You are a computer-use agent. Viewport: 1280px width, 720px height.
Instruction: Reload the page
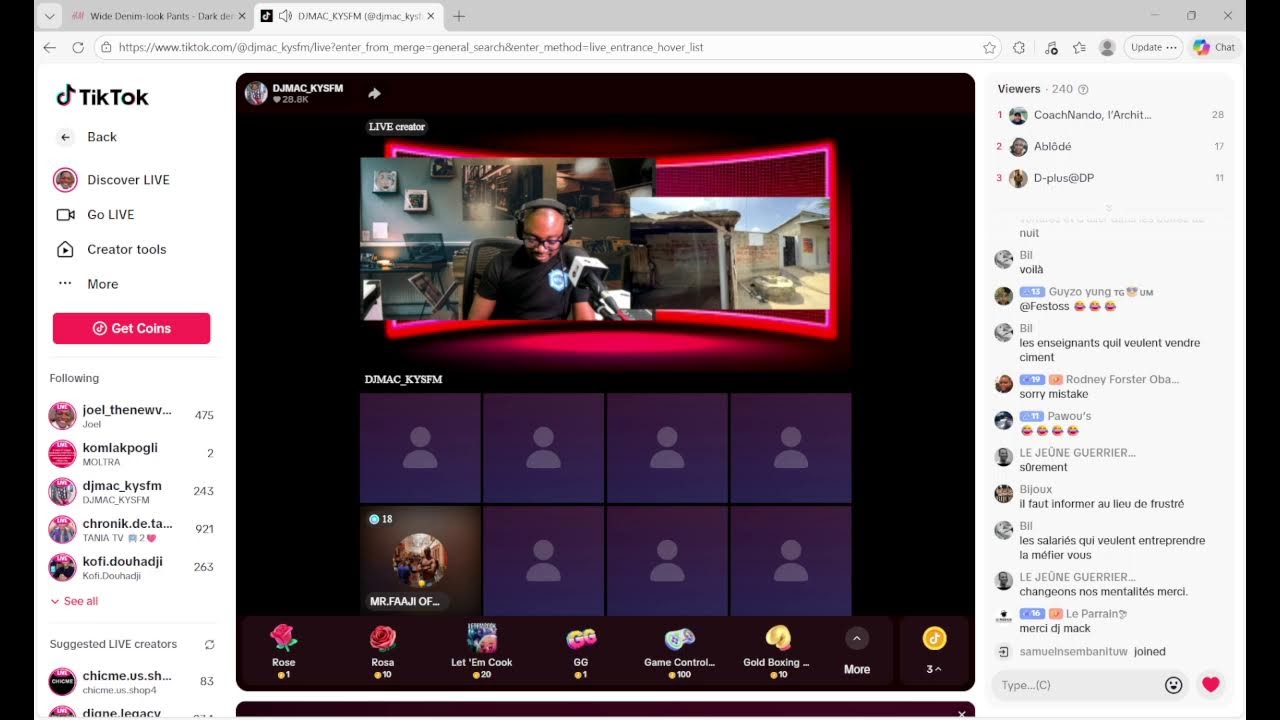(x=78, y=47)
